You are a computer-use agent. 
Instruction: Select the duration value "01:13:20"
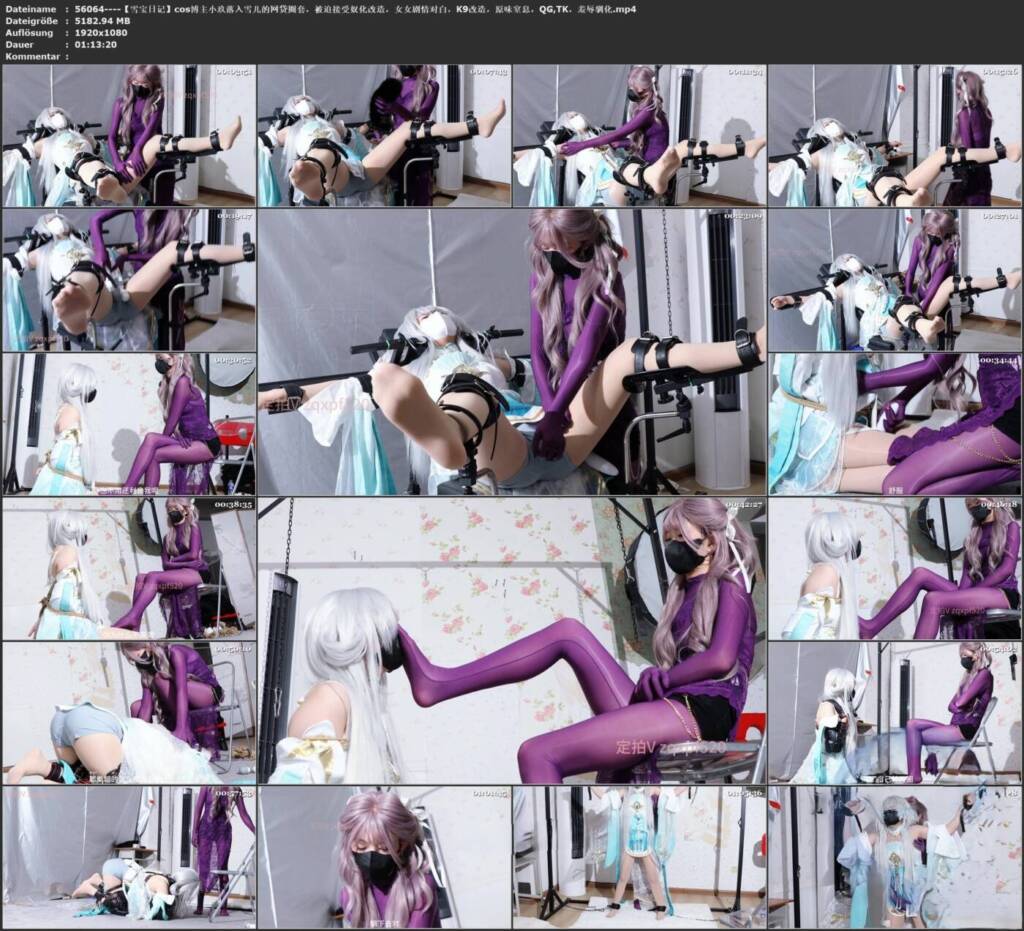96,44
